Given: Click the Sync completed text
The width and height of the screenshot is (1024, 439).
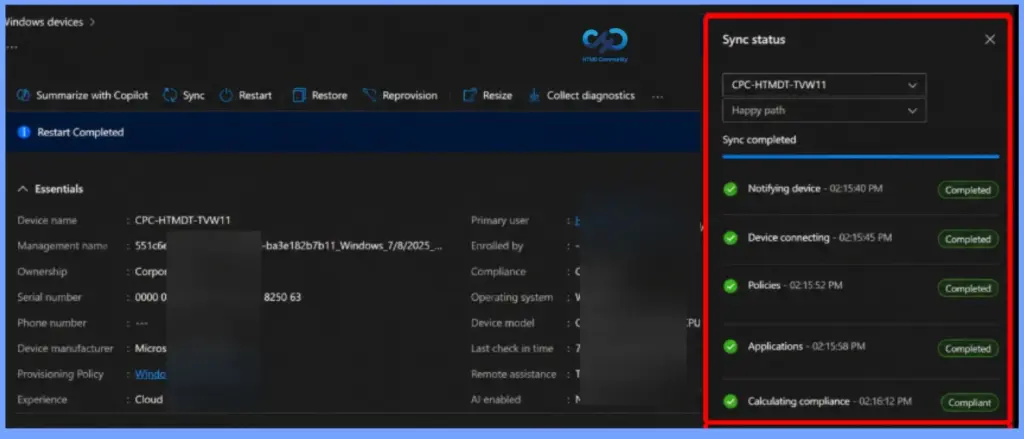Looking at the screenshot, I should pyautogui.click(x=759, y=139).
